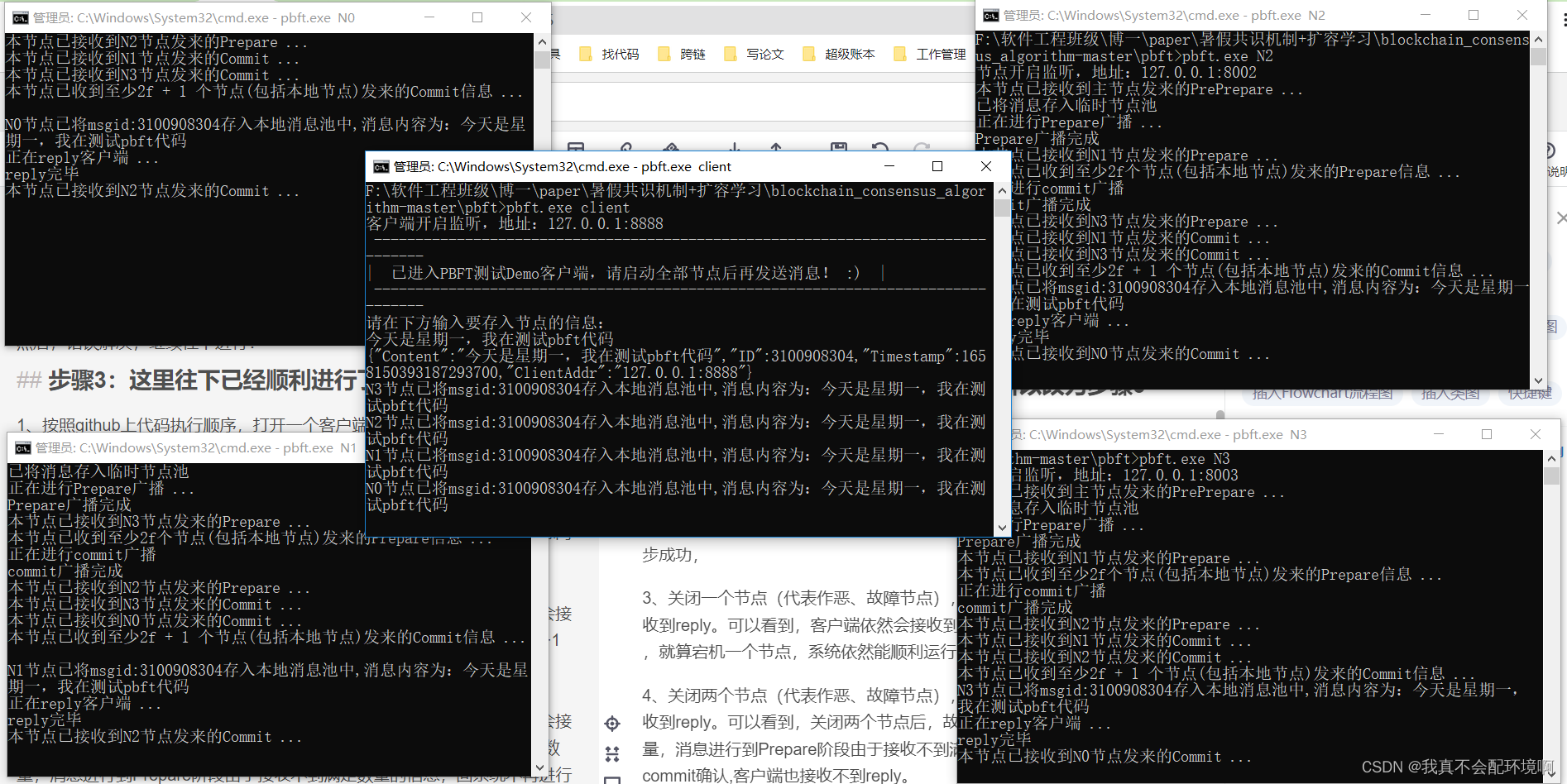
Task: Maximize the client cmd window
Action: [937, 166]
